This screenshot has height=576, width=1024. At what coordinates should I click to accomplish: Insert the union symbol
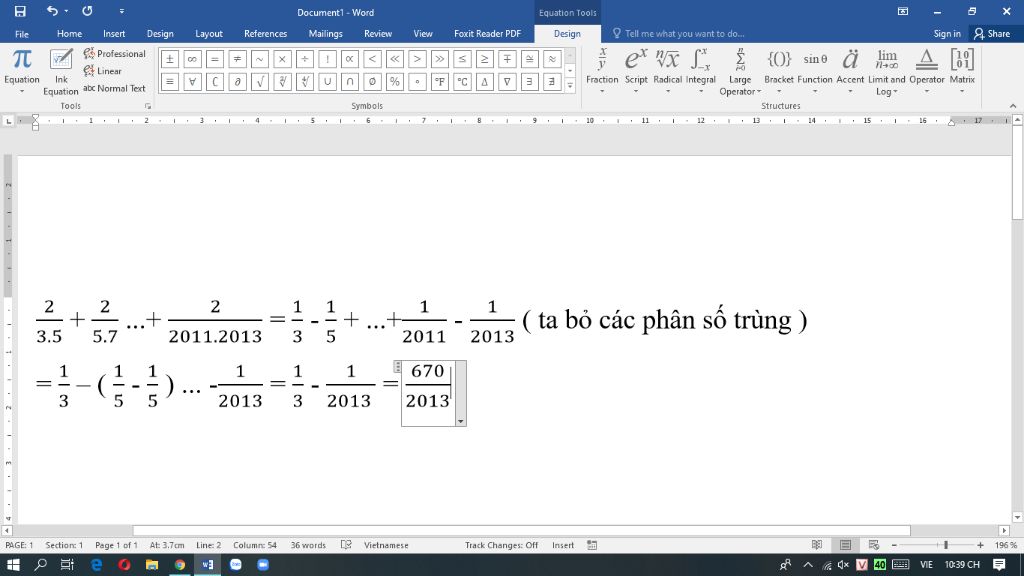pyautogui.click(x=327, y=82)
